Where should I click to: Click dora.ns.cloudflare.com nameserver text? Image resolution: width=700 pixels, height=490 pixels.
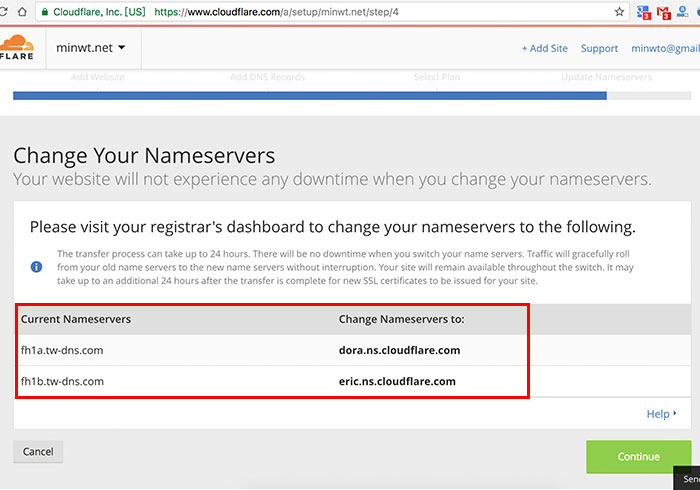point(399,350)
